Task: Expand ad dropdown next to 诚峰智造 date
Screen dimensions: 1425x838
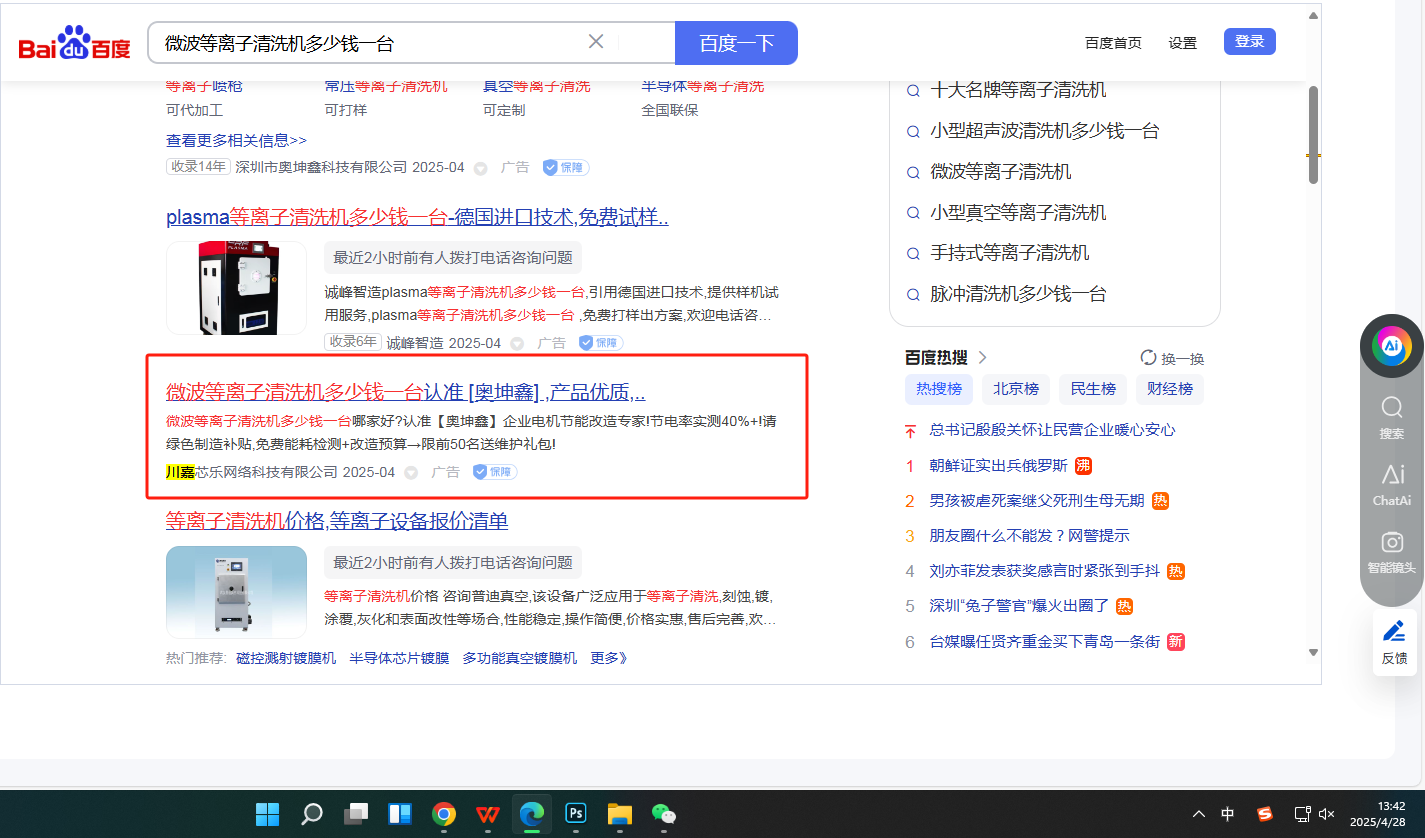Action: click(x=517, y=344)
